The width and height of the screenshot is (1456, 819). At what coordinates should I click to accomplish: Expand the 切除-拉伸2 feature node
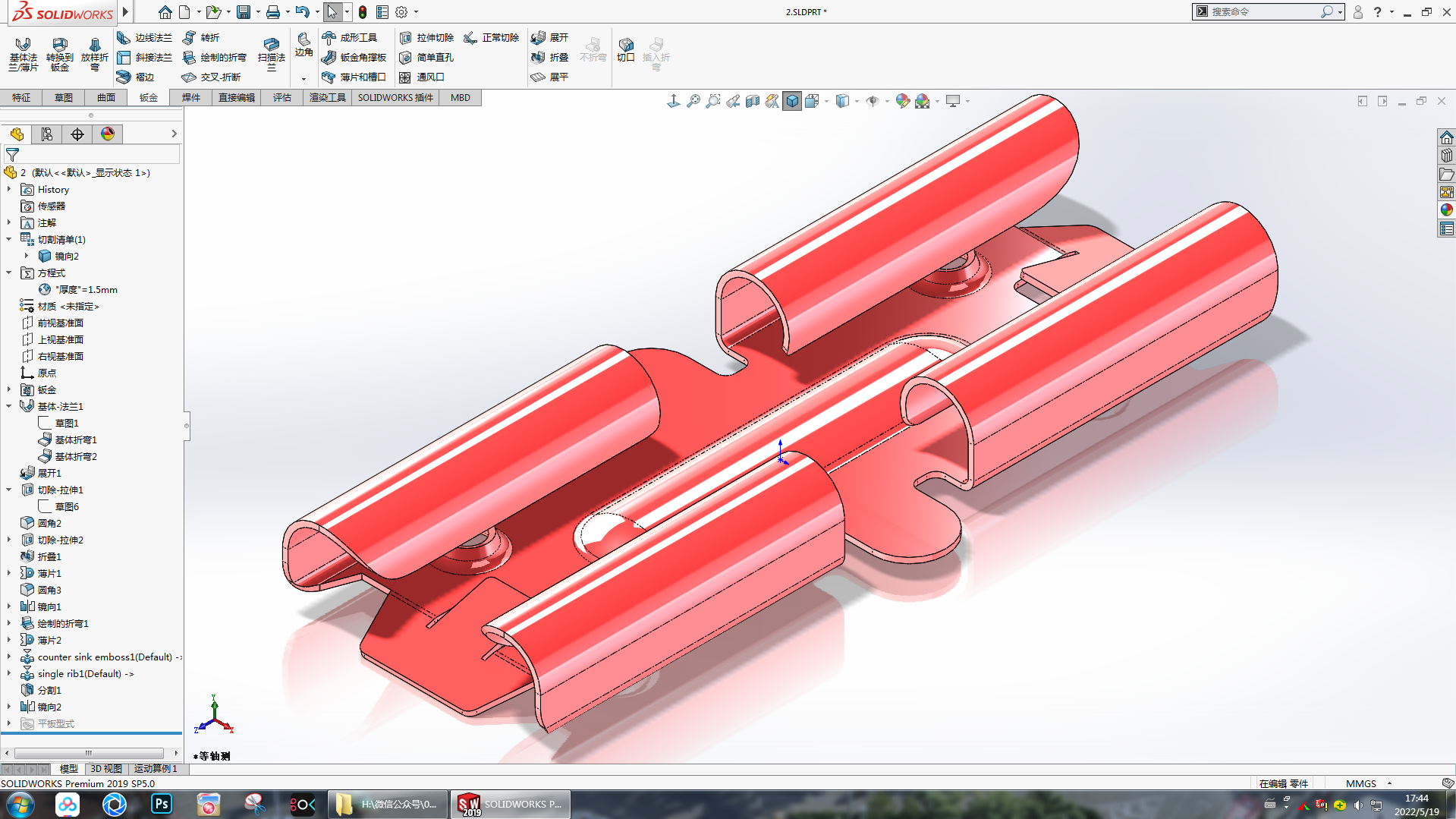[9, 540]
